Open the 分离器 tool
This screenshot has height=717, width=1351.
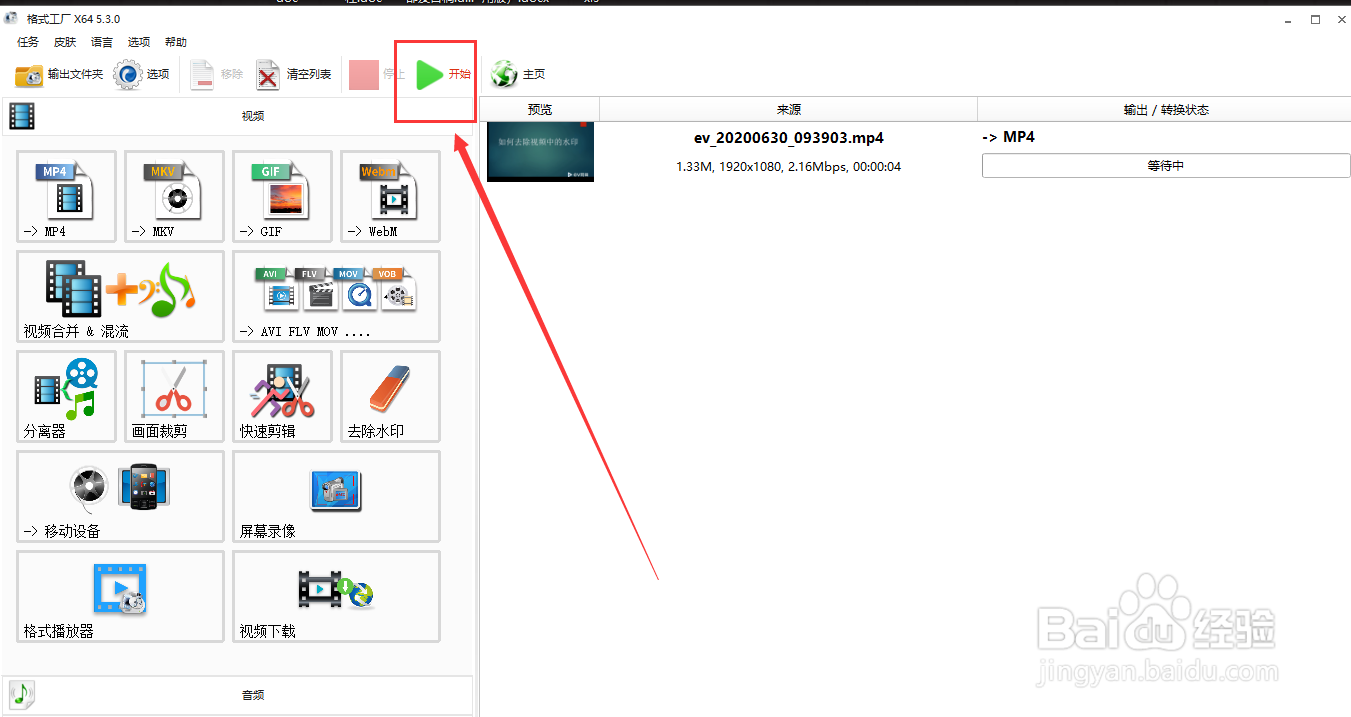pyautogui.click(x=66, y=396)
